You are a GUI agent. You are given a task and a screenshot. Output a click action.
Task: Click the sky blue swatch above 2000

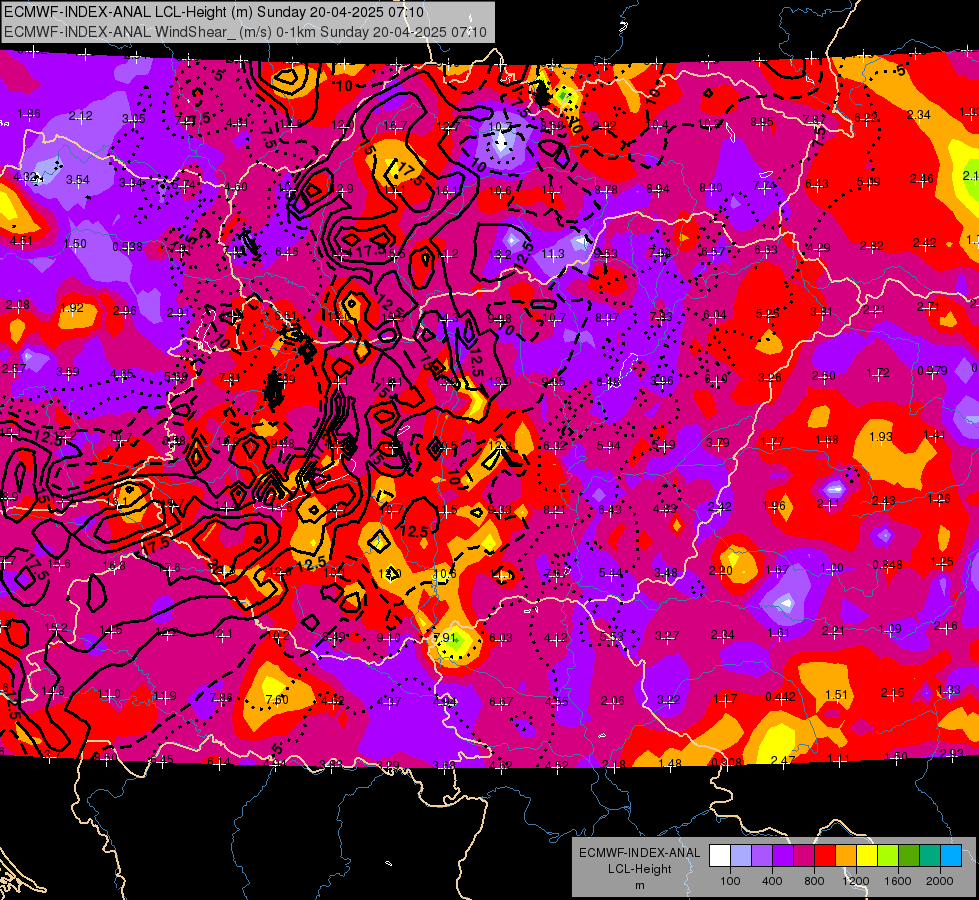(951, 856)
